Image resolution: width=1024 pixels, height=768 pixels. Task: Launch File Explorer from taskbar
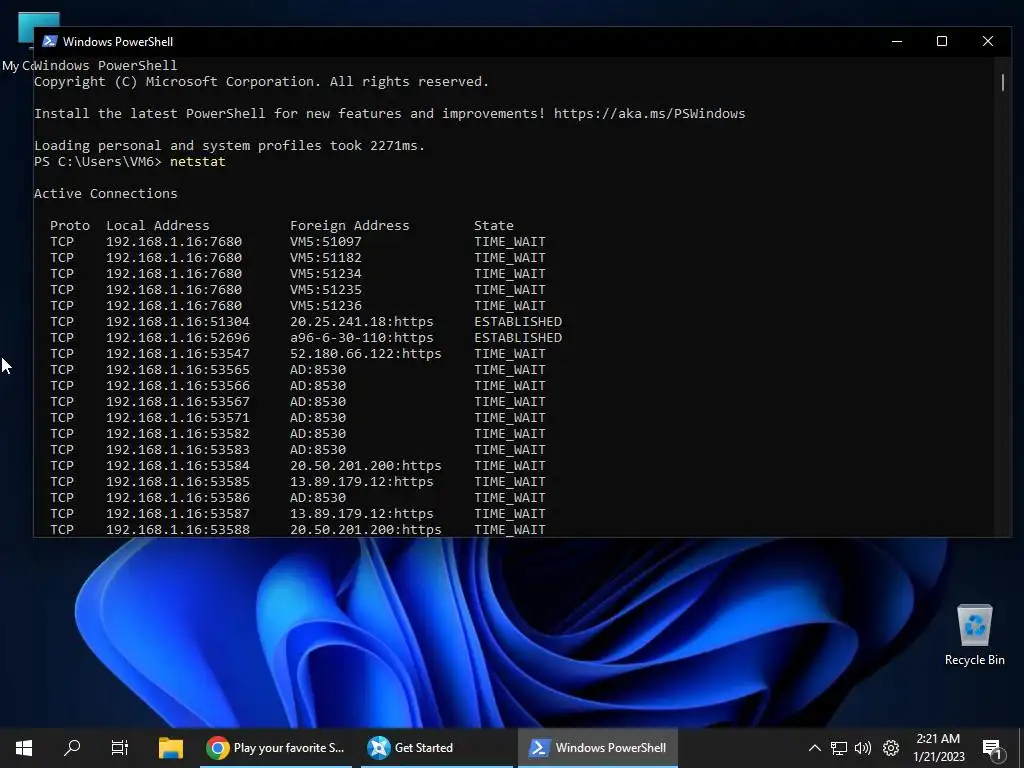click(170, 748)
